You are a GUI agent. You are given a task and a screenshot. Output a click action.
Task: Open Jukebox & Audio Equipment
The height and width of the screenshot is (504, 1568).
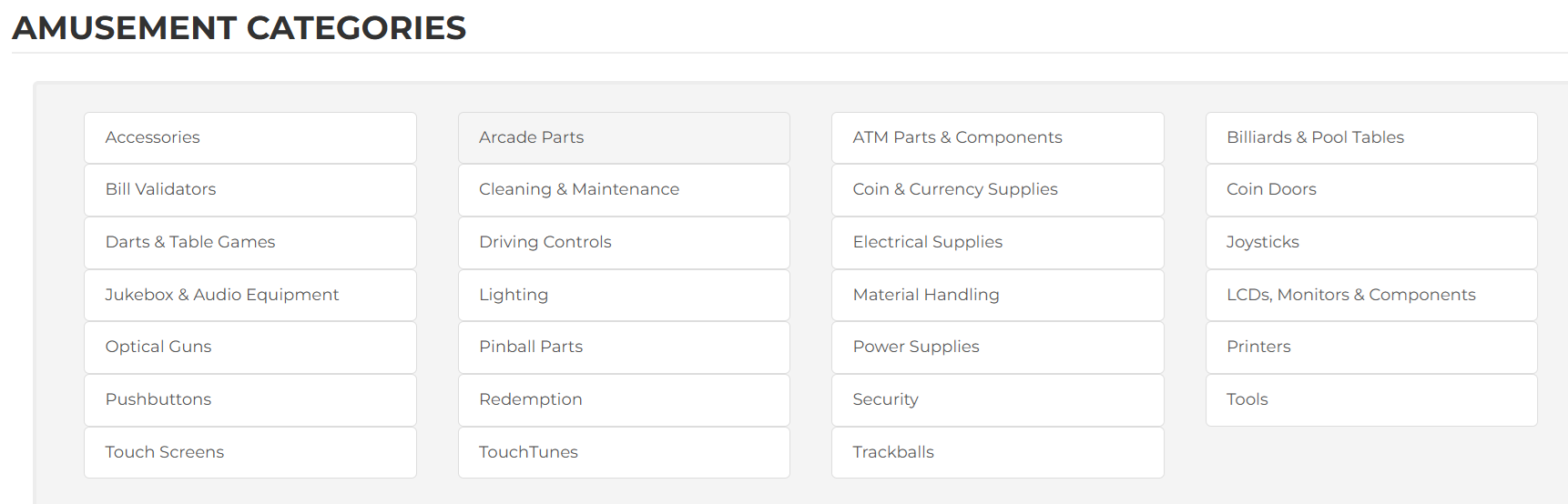point(250,295)
